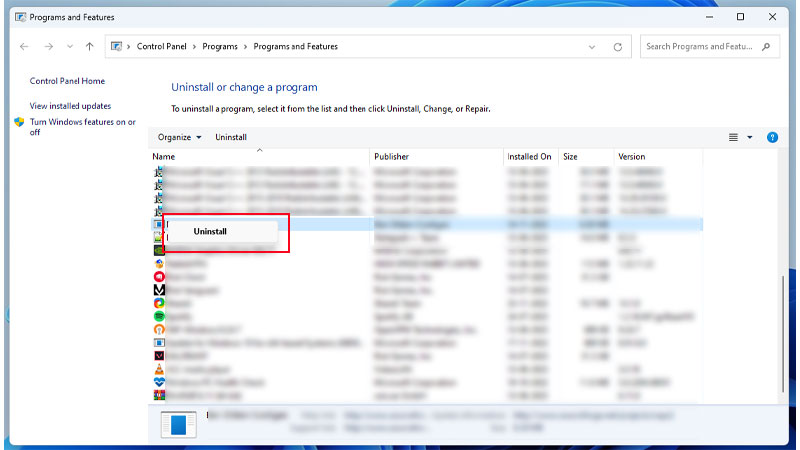Change the view with the view icon
Image resolution: width=800 pixels, height=450 pixels.
[733, 137]
